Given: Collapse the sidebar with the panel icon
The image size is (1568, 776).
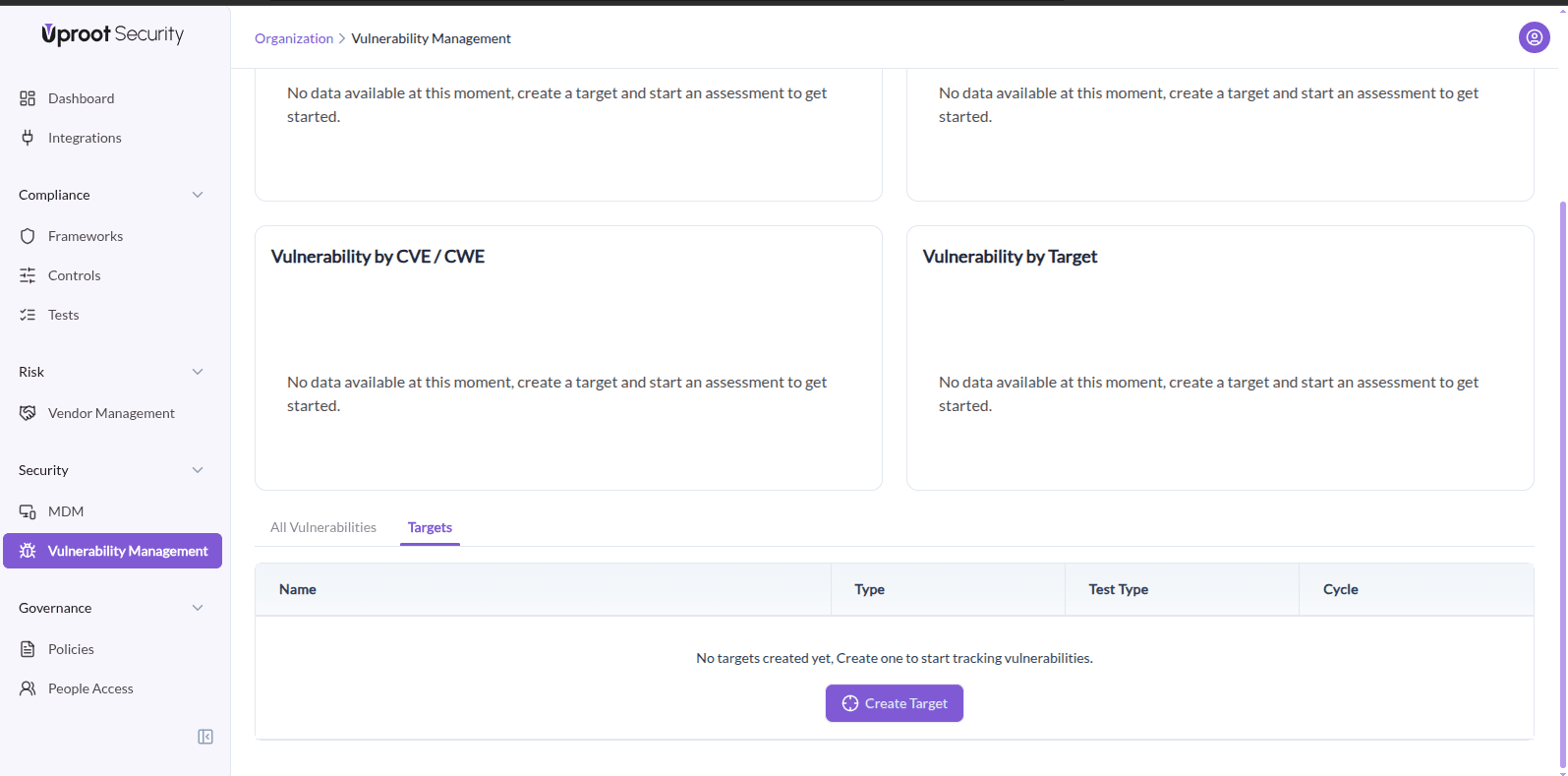Looking at the screenshot, I should click(x=205, y=737).
